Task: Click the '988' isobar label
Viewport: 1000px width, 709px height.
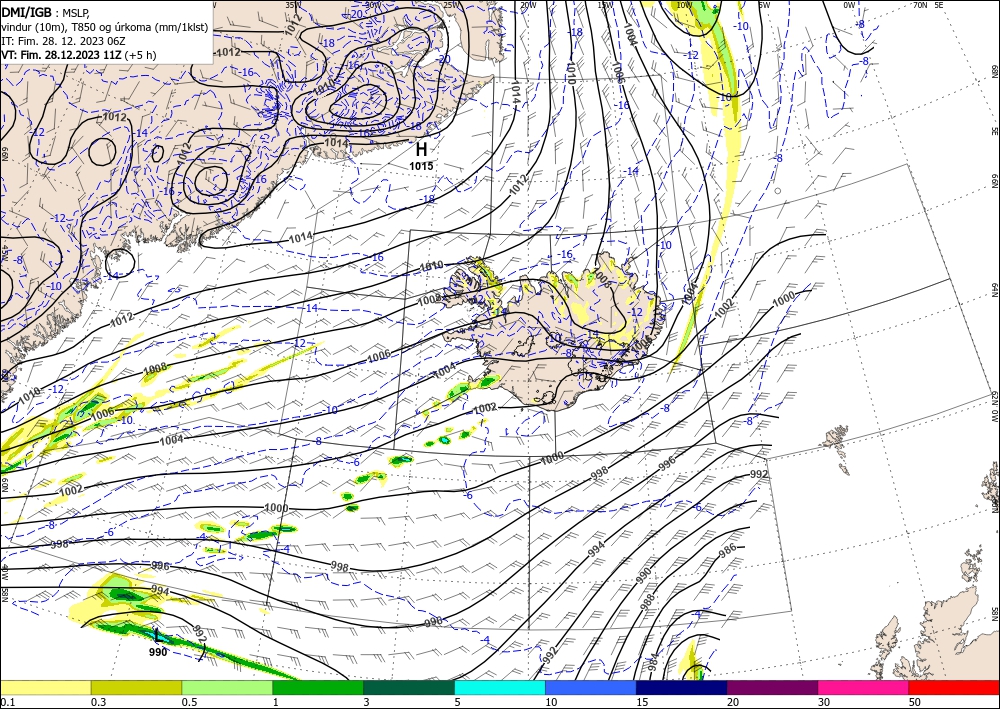Action: coord(647,601)
